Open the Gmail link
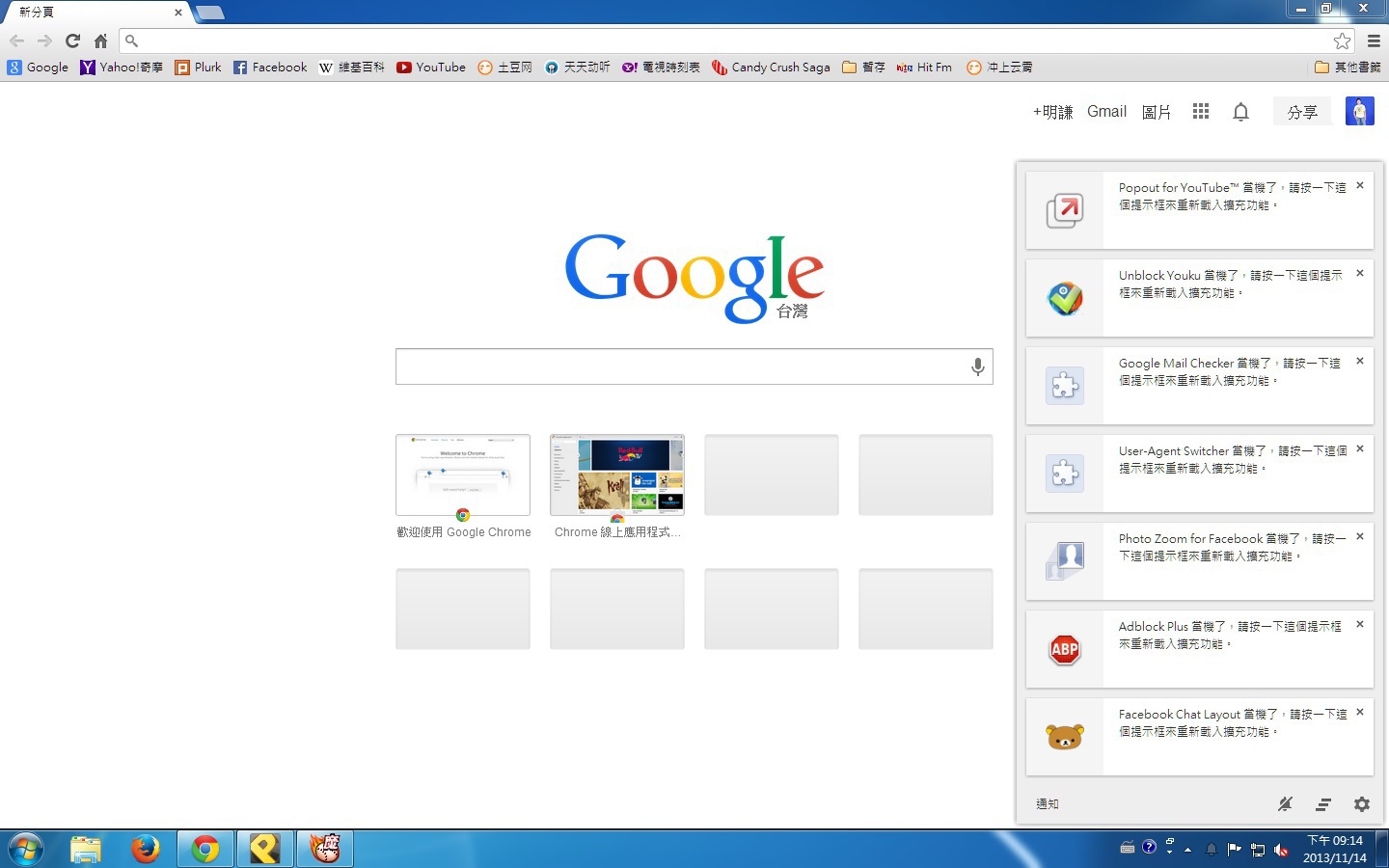 click(x=1106, y=112)
